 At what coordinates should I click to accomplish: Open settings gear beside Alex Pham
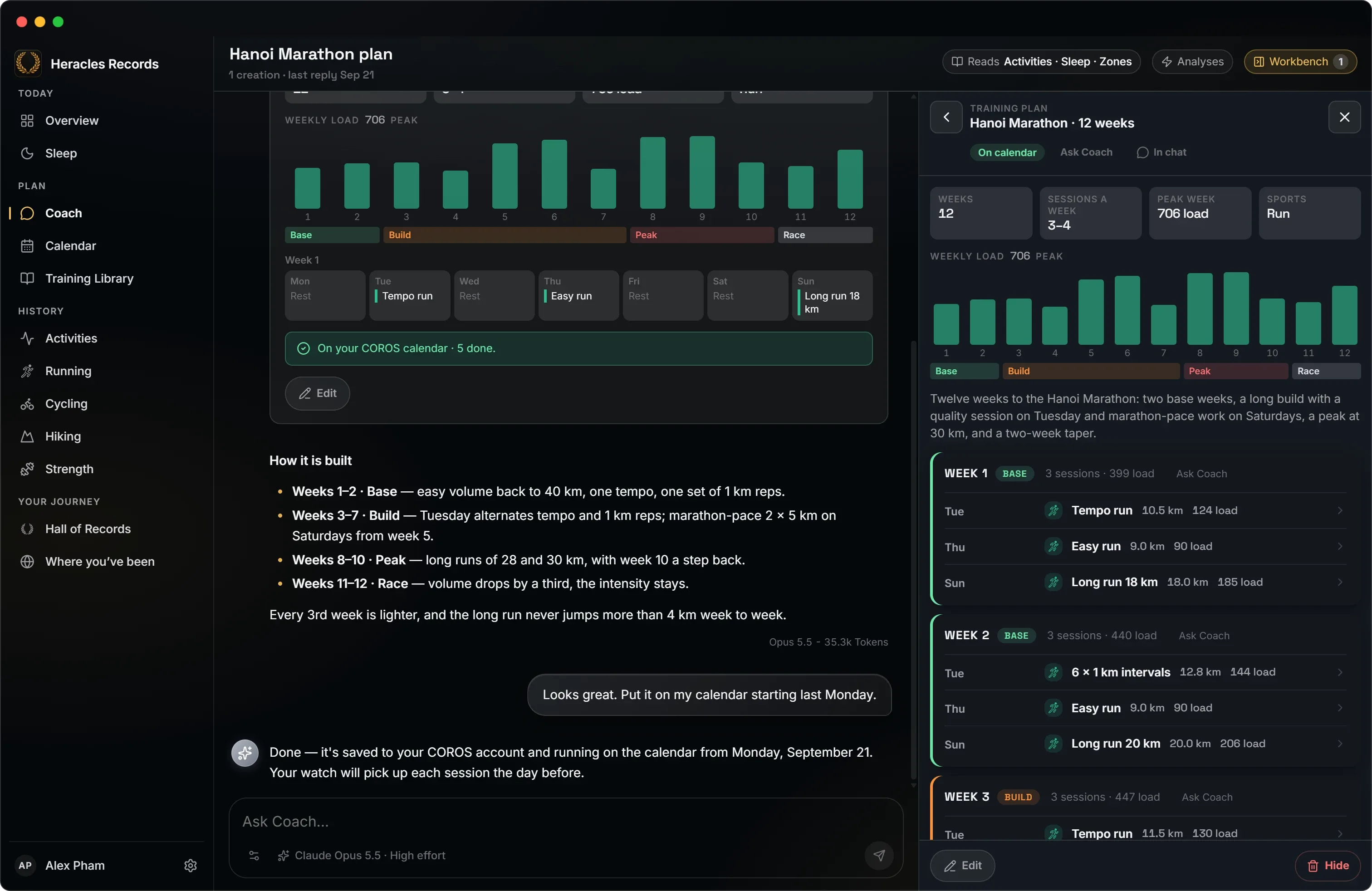[x=190, y=865]
